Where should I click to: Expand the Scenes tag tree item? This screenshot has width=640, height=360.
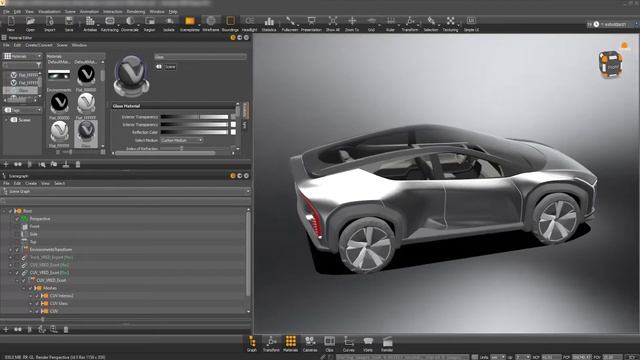pos(6,120)
